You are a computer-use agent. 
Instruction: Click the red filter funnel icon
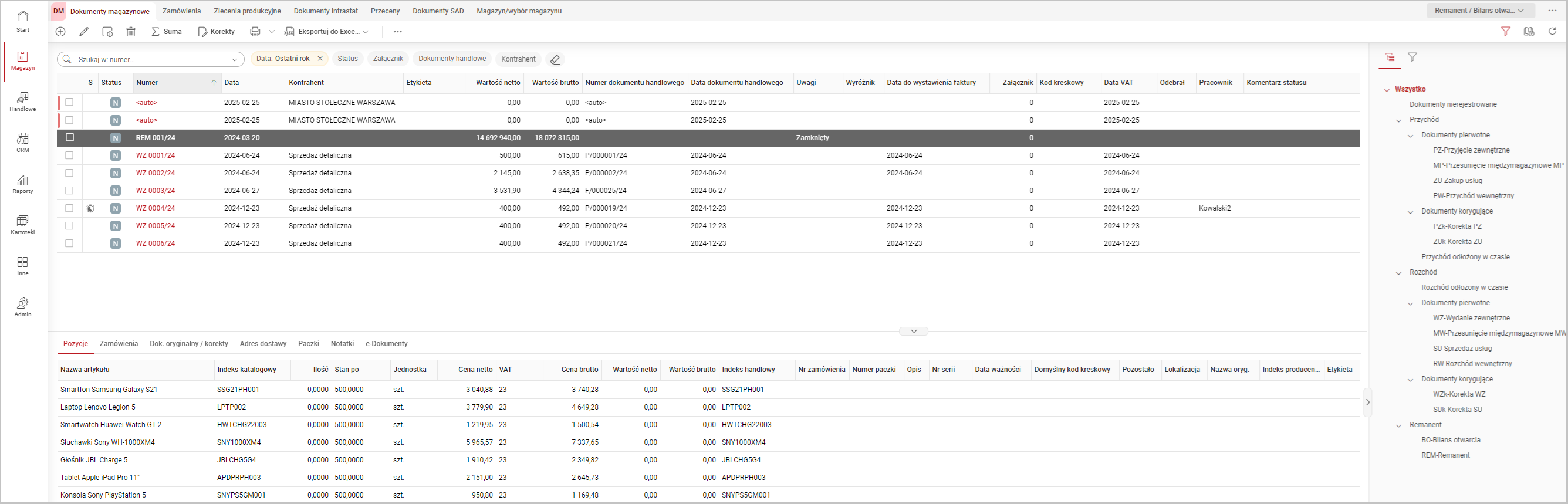1505,32
